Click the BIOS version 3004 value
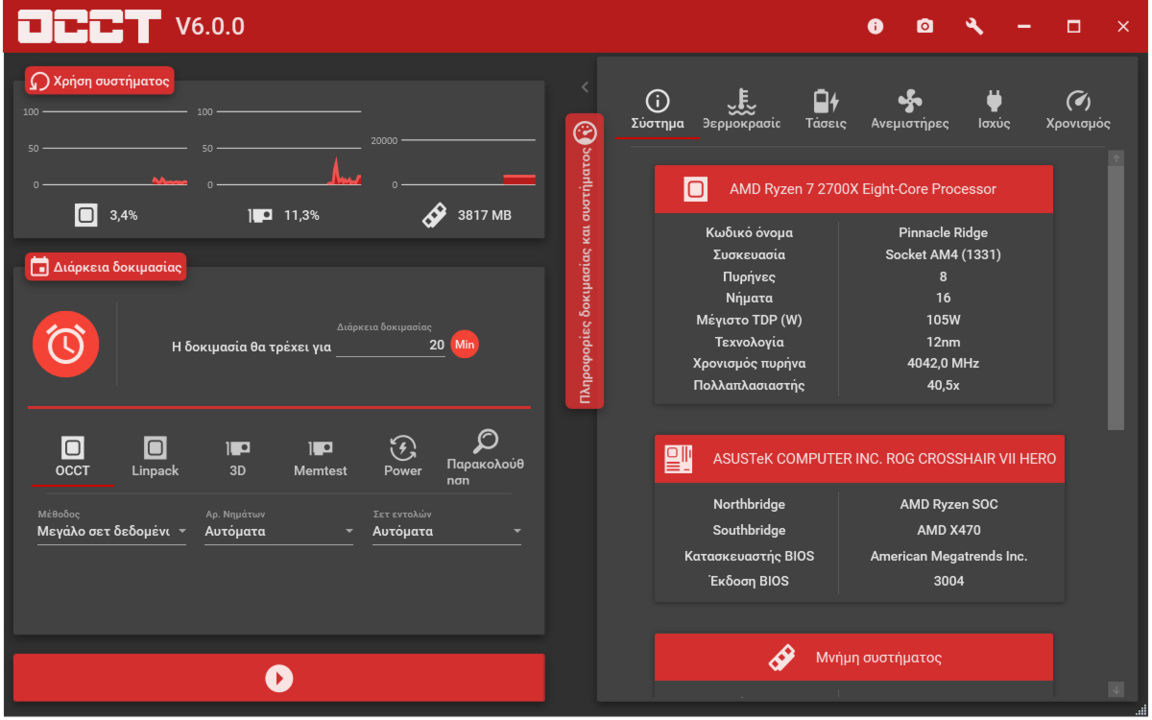 [948, 582]
